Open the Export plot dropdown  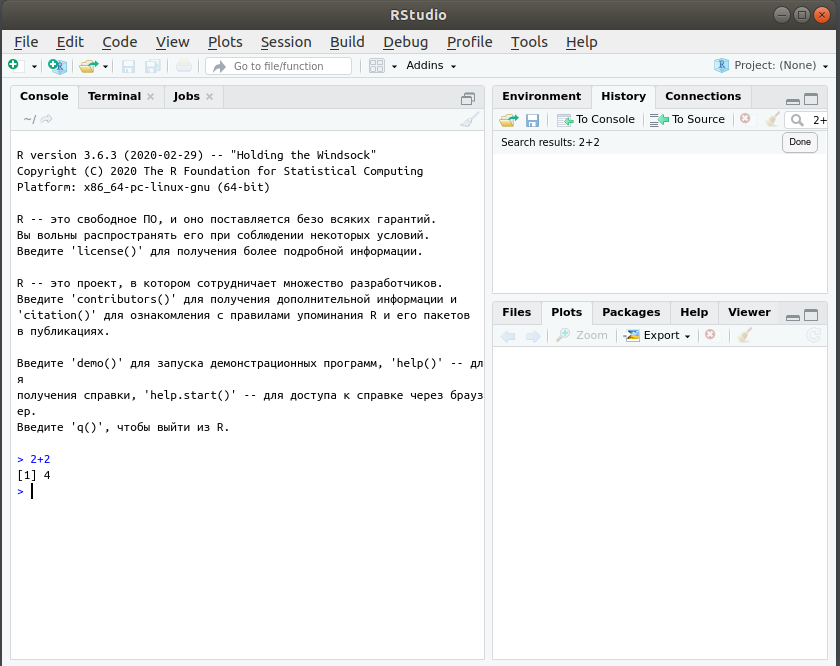click(657, 335)
